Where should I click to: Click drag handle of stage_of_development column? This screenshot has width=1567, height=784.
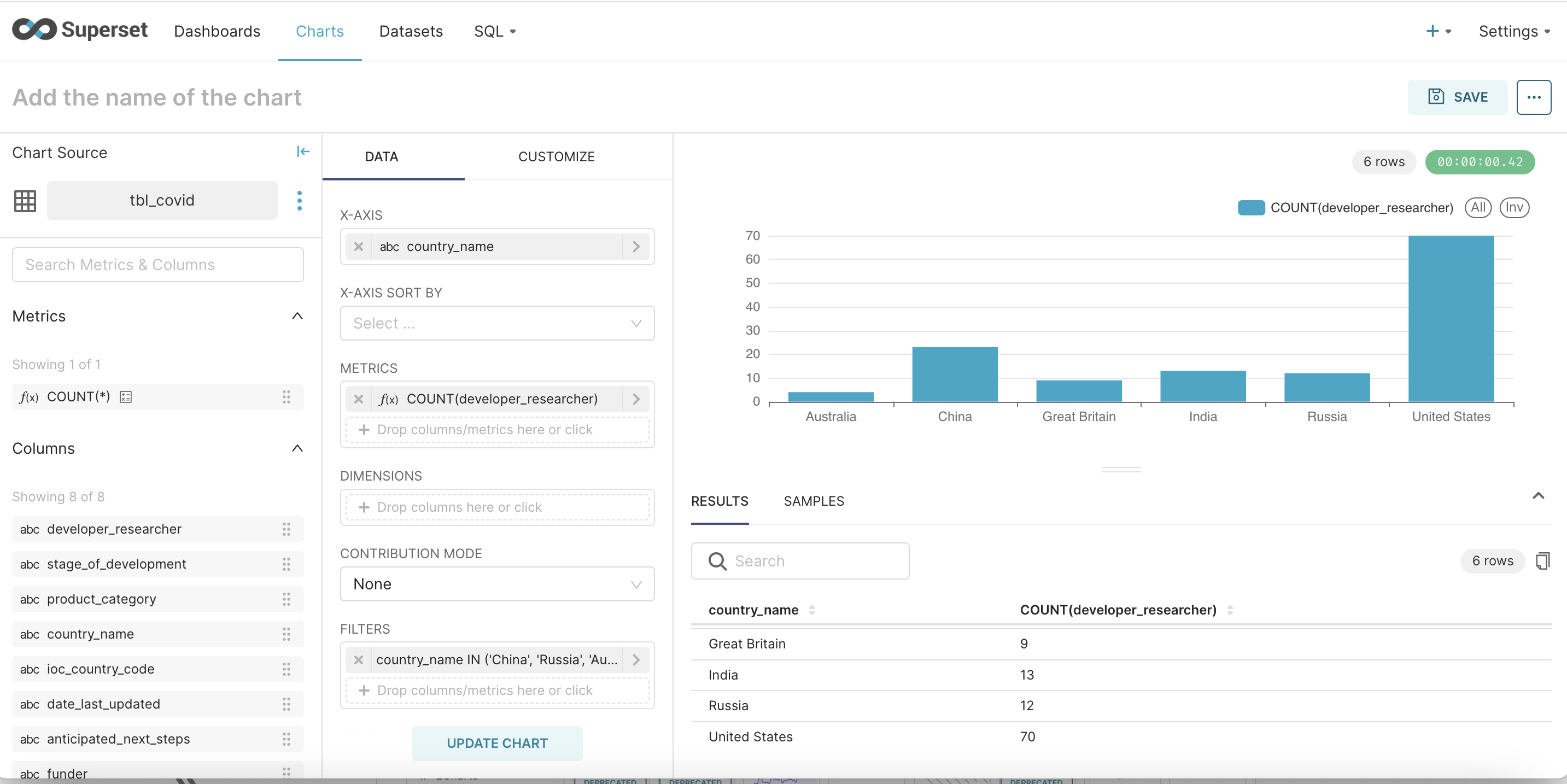(x=286, y=564)
